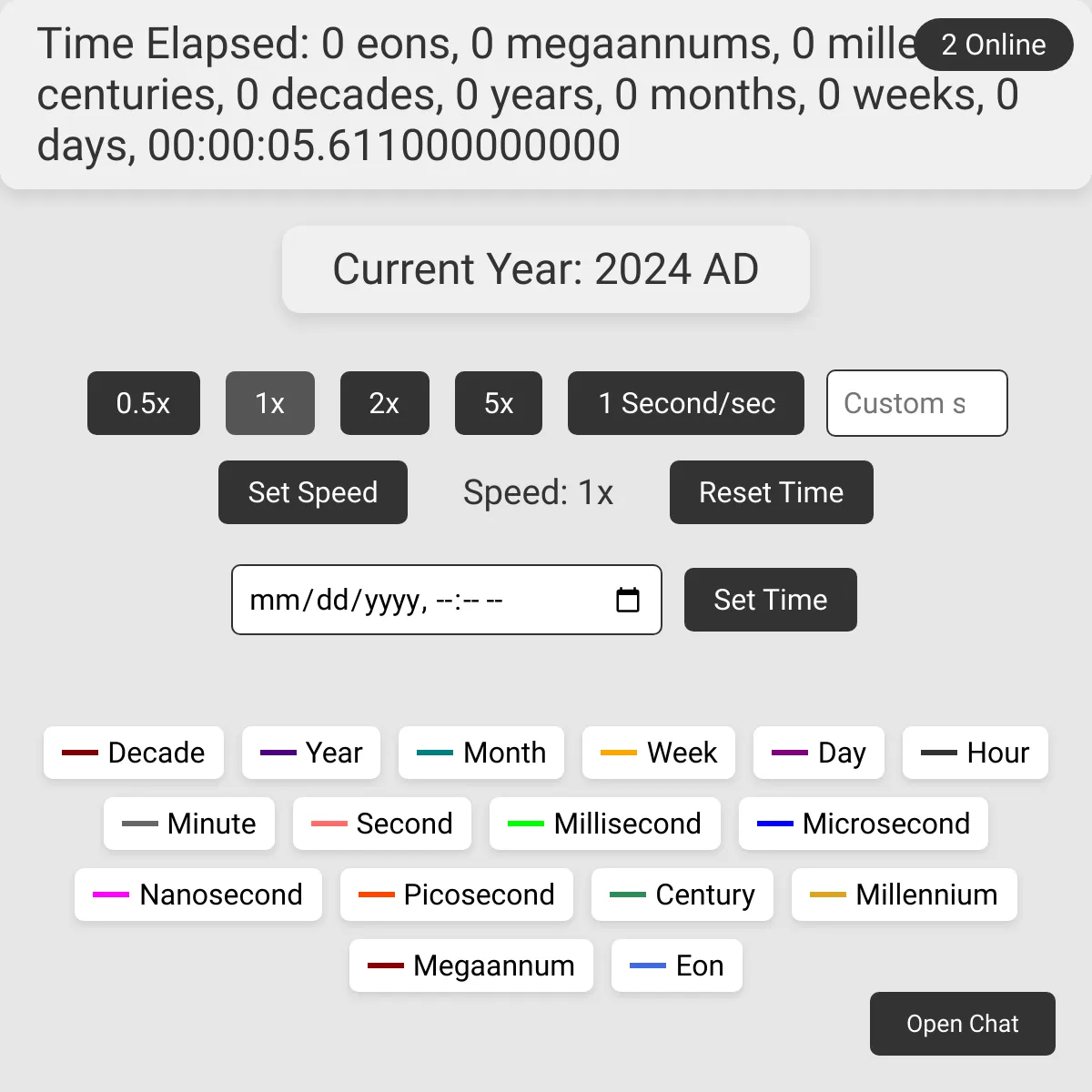Viewport: 1092px width, 1092px height.
Task: Reset the elapsed time
Action: tap(772, 492)
